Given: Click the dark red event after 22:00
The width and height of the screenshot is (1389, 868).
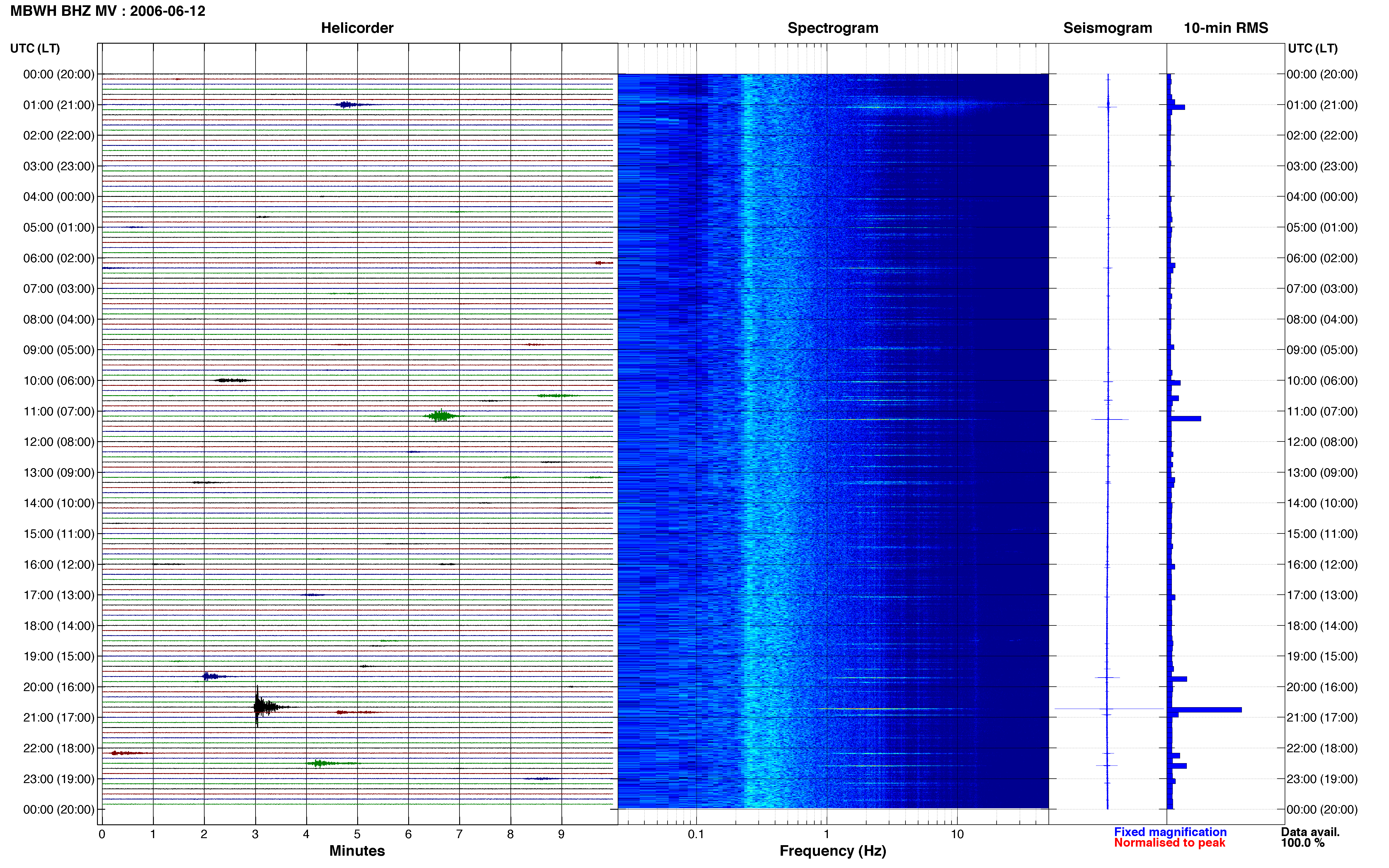Looking at the screenshot, I should pos(131,753).
